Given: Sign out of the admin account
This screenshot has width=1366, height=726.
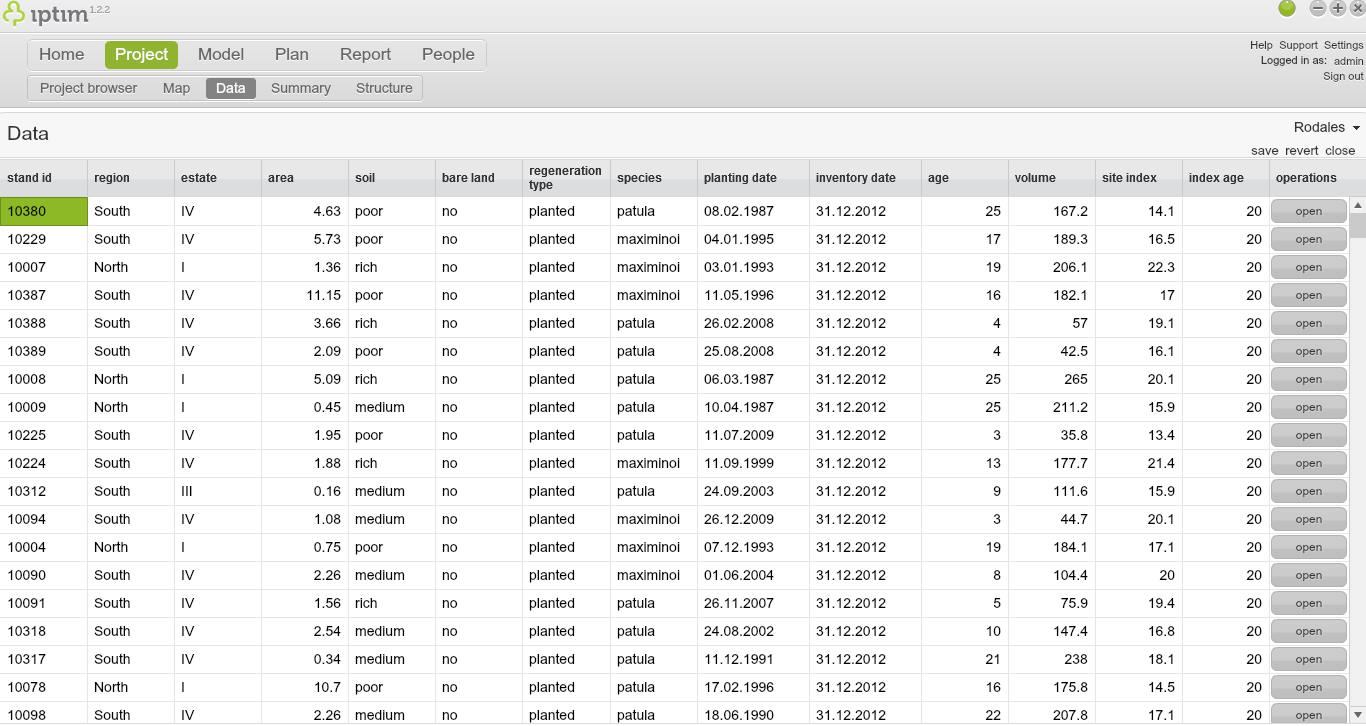Looking at the screenshot, I should coord(1342,75).
